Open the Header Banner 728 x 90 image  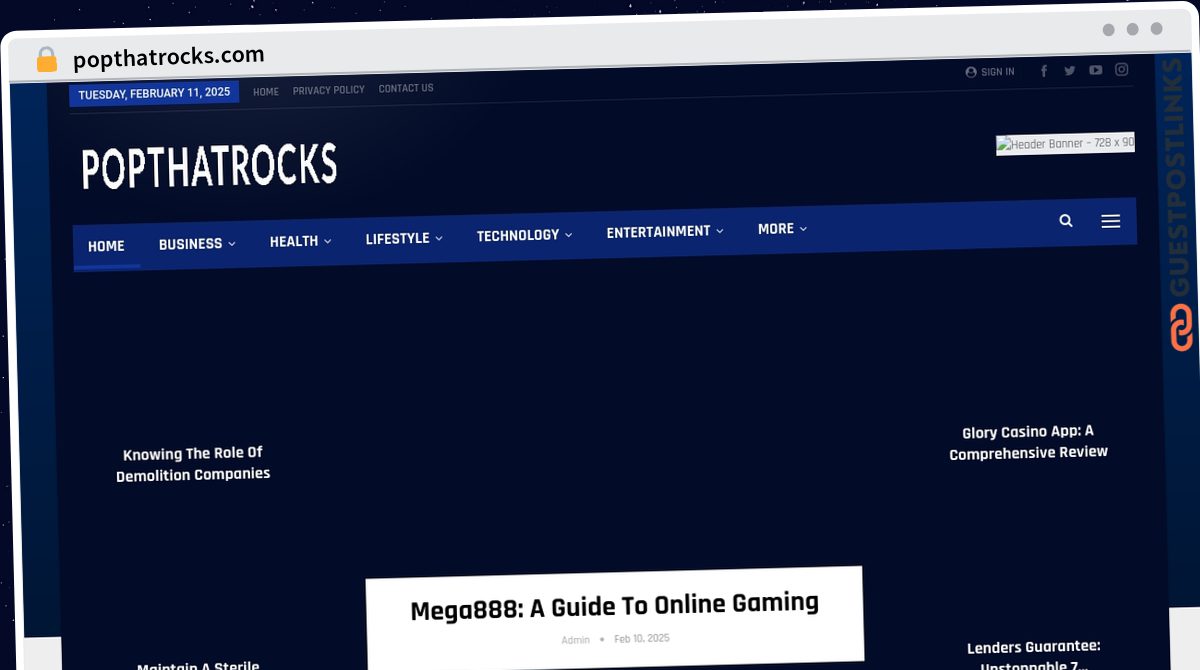1065,144
